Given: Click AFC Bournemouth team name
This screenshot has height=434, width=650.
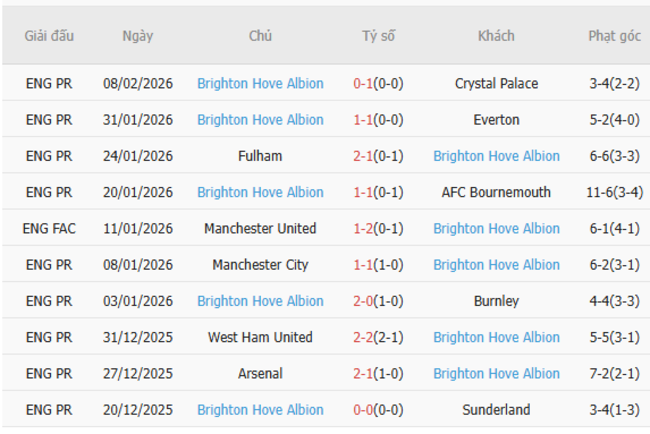Looking at the screenshot, I should point(496,192).
